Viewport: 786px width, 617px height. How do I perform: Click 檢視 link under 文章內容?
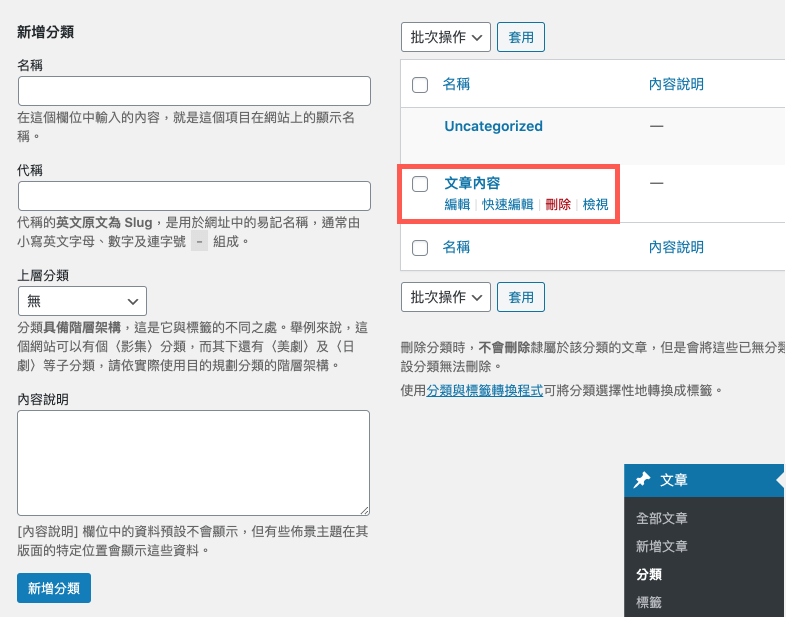596,204
